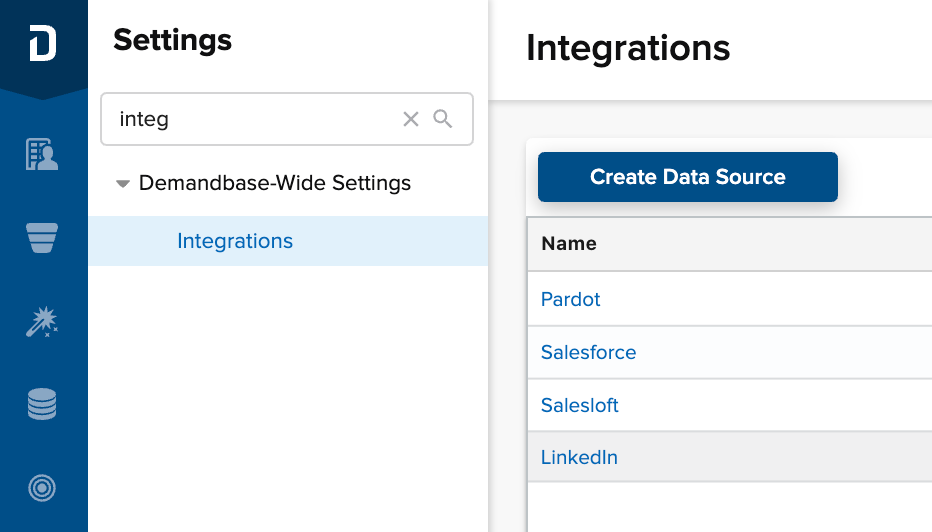Click the magnifying glass search icon
Viewport: 932px width, 532px height.
(443, 119)
